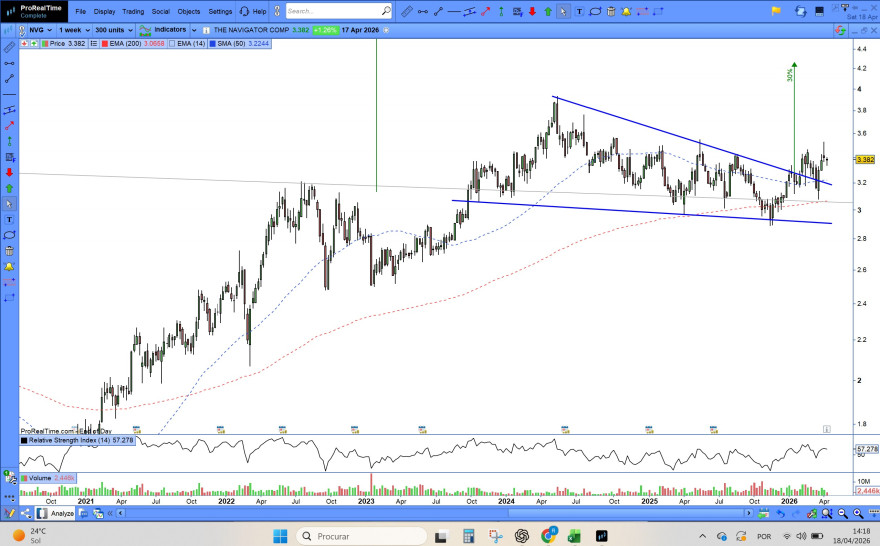This screenshot has width=880, height=546.
Task: Expand the 1 week timeframe dropdown
Action: tap(73, 30)
